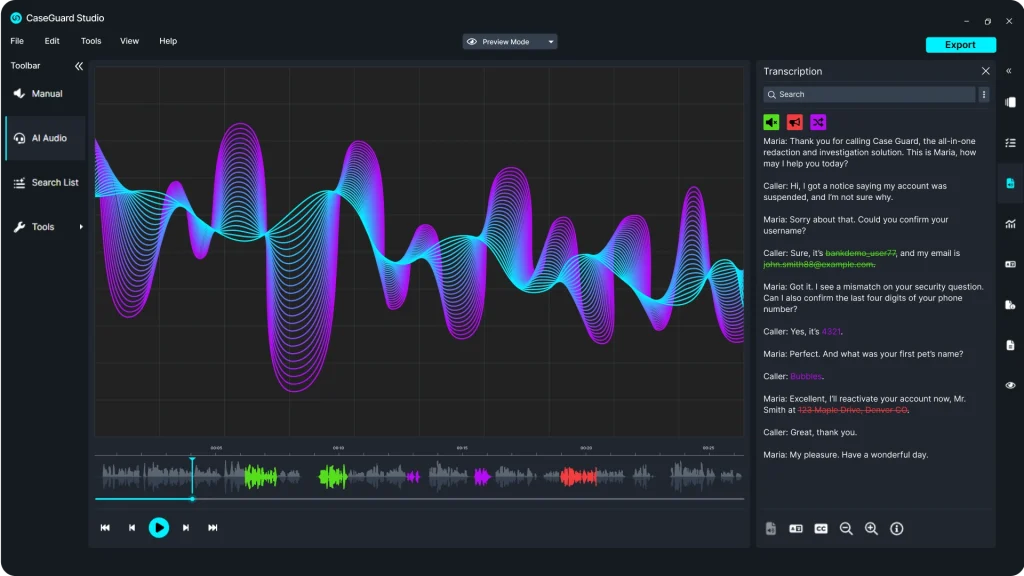Open the analytics chart sidebar icon

(x=1010, y=224)
